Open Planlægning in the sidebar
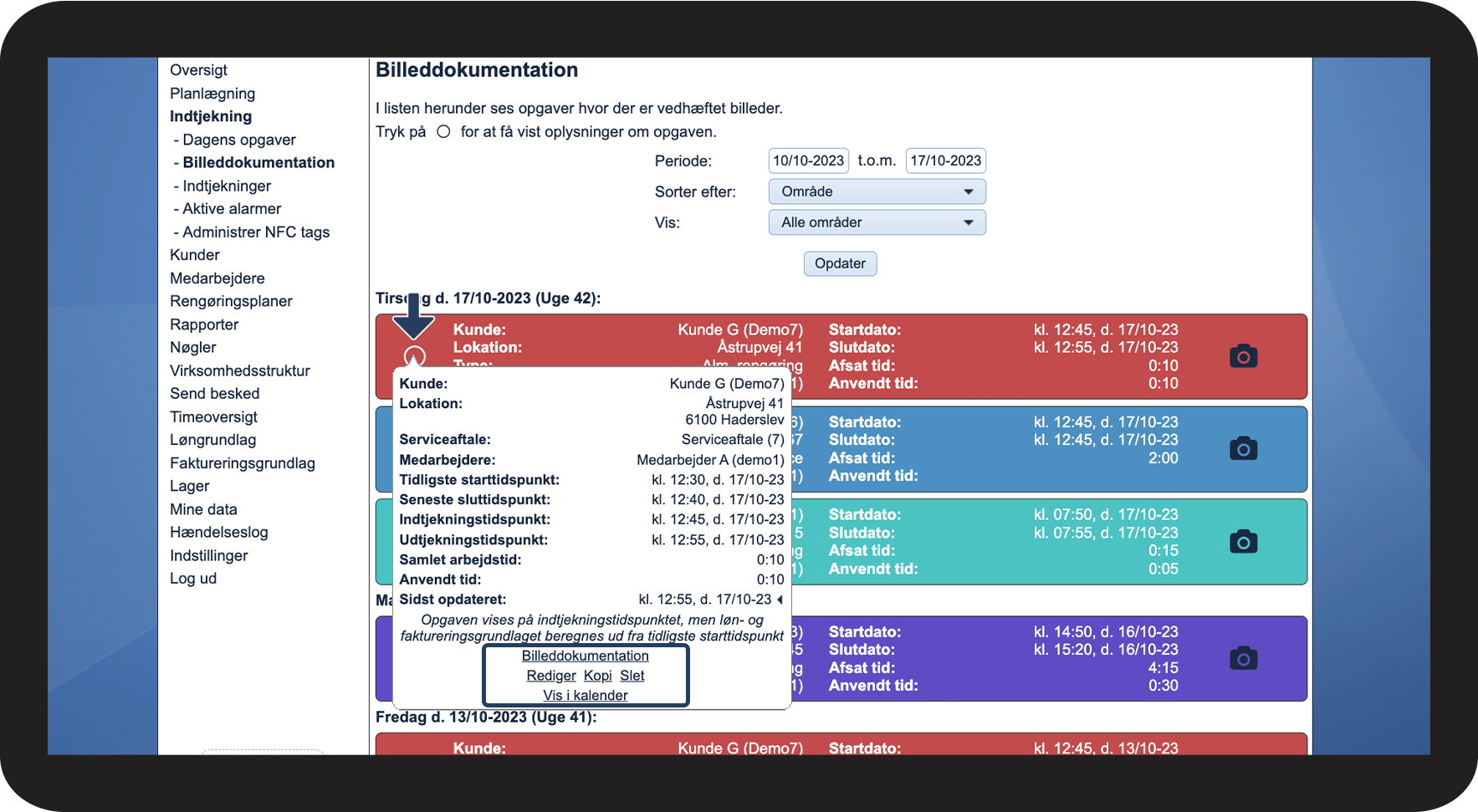Viewport: 1478px width, 812px height. click(212, 94)
